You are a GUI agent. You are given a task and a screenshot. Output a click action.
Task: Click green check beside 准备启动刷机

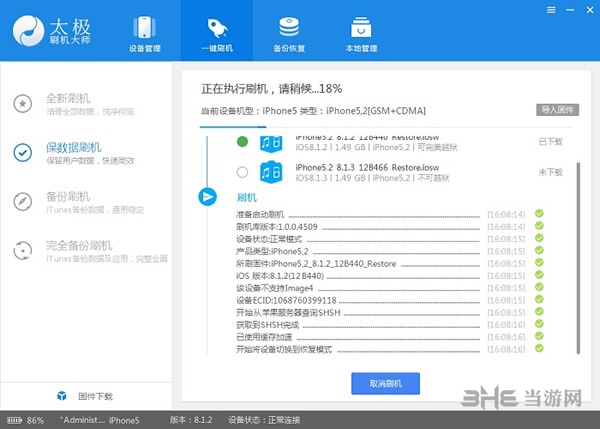tap(539, 214)
